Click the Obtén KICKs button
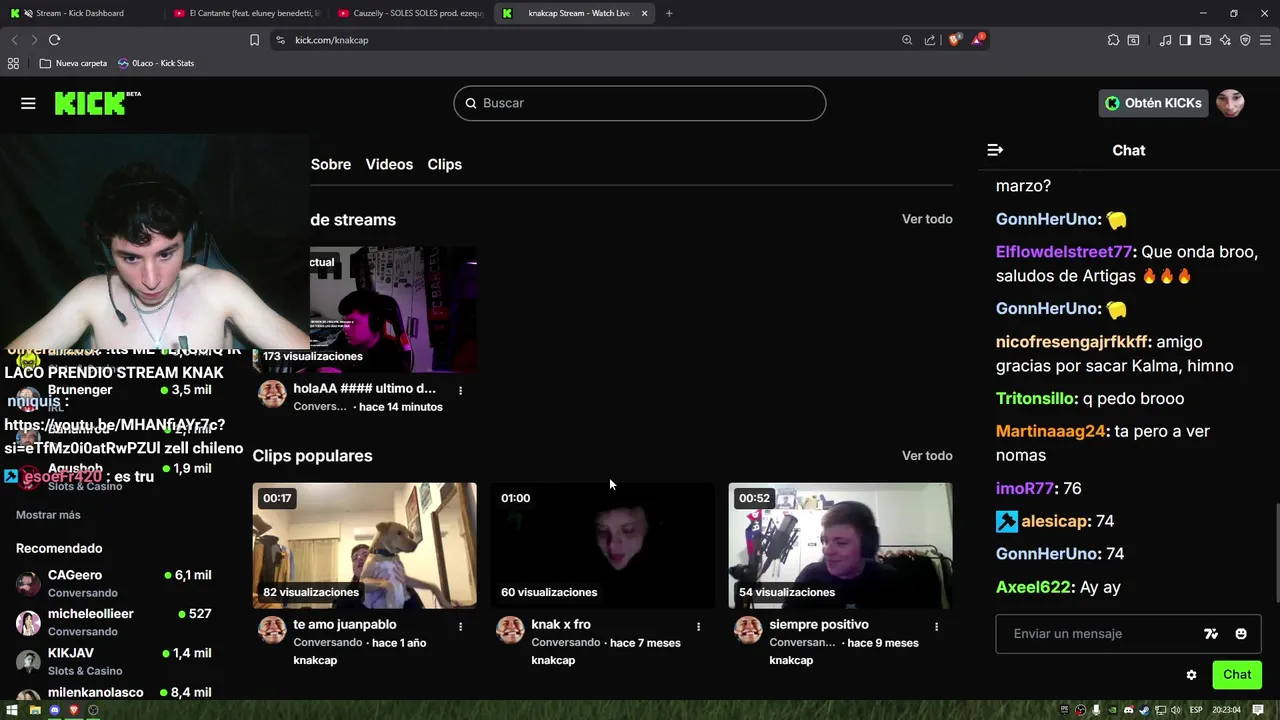Image resolution: width=1280 pixels, height=720 pixels. (1153, 103)
